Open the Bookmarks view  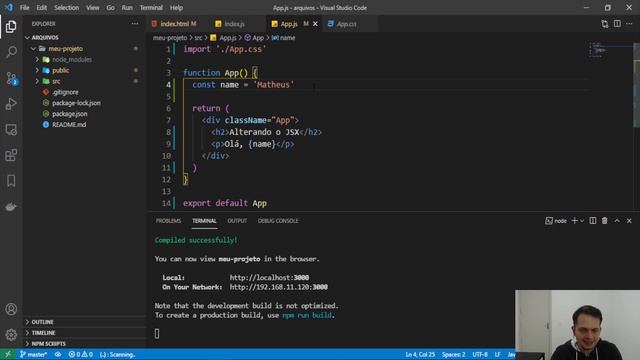point(11,180)
